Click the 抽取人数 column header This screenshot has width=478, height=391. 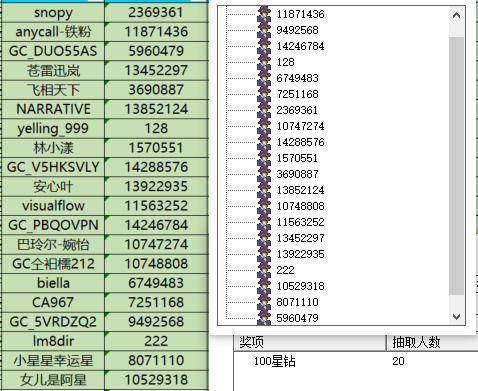point(432,342)
